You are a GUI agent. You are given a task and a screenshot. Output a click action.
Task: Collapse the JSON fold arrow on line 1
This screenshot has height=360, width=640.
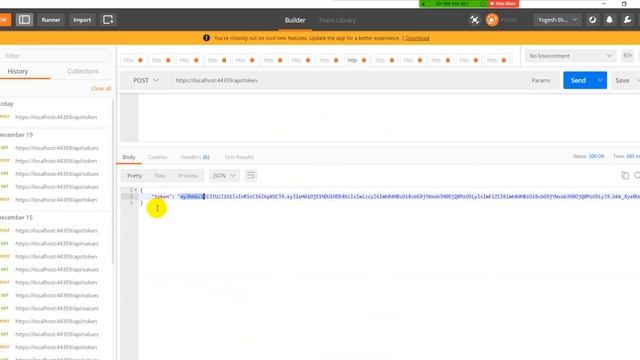pos(135,190)
